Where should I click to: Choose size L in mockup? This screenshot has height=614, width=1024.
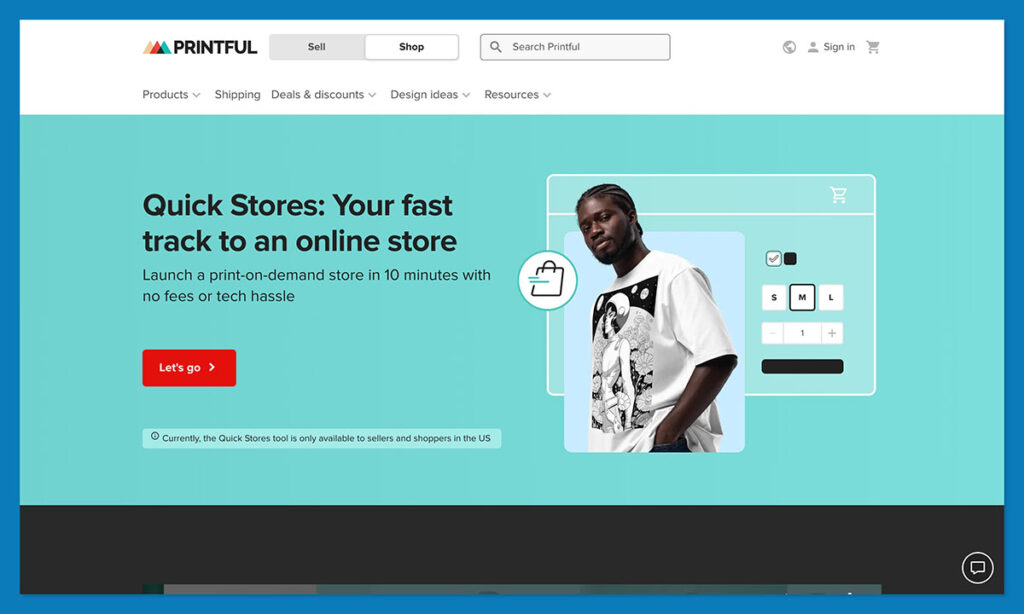click(831, 297)
